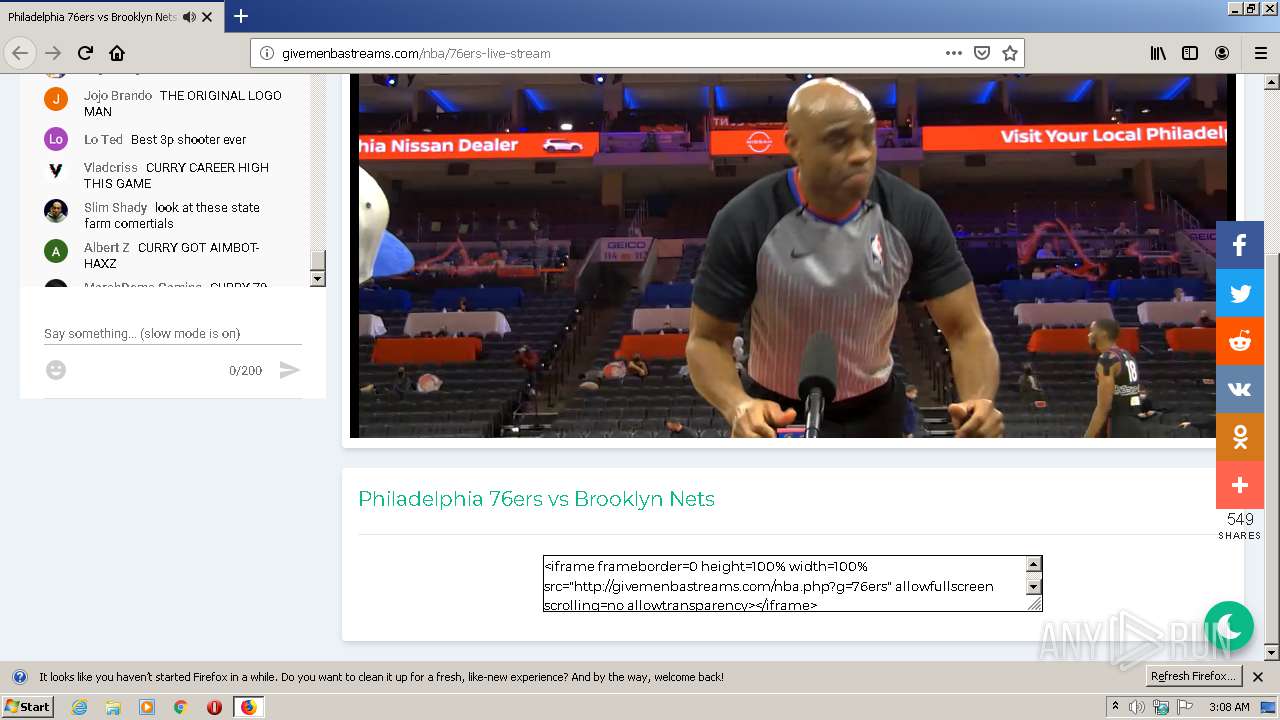View site information icon in address bar
1280x720 pixels.
click(x=267, y=53)
